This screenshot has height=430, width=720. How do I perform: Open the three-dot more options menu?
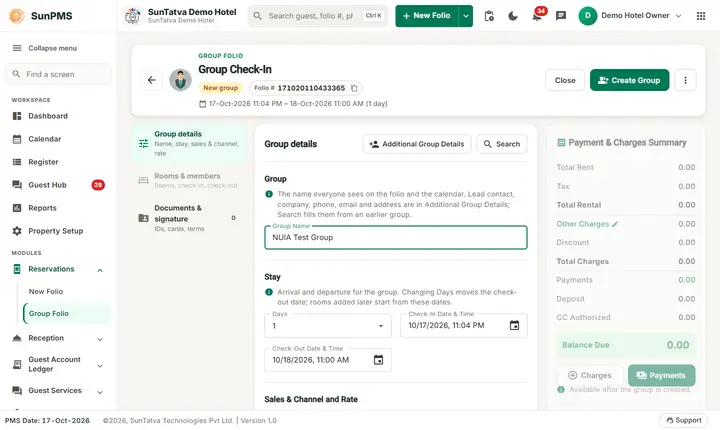685,80
